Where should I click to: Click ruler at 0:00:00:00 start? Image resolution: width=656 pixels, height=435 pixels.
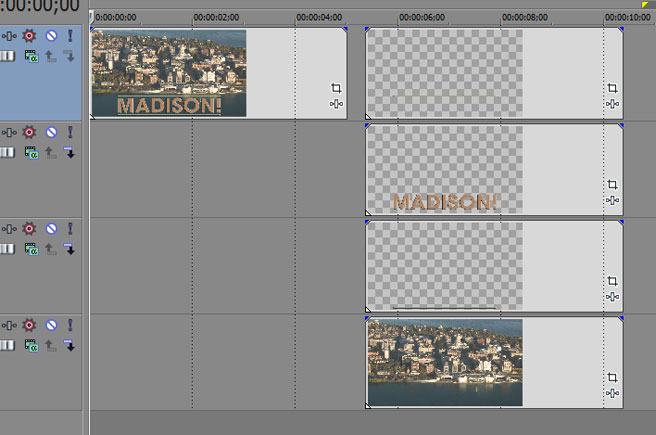(x=115, y=18)
